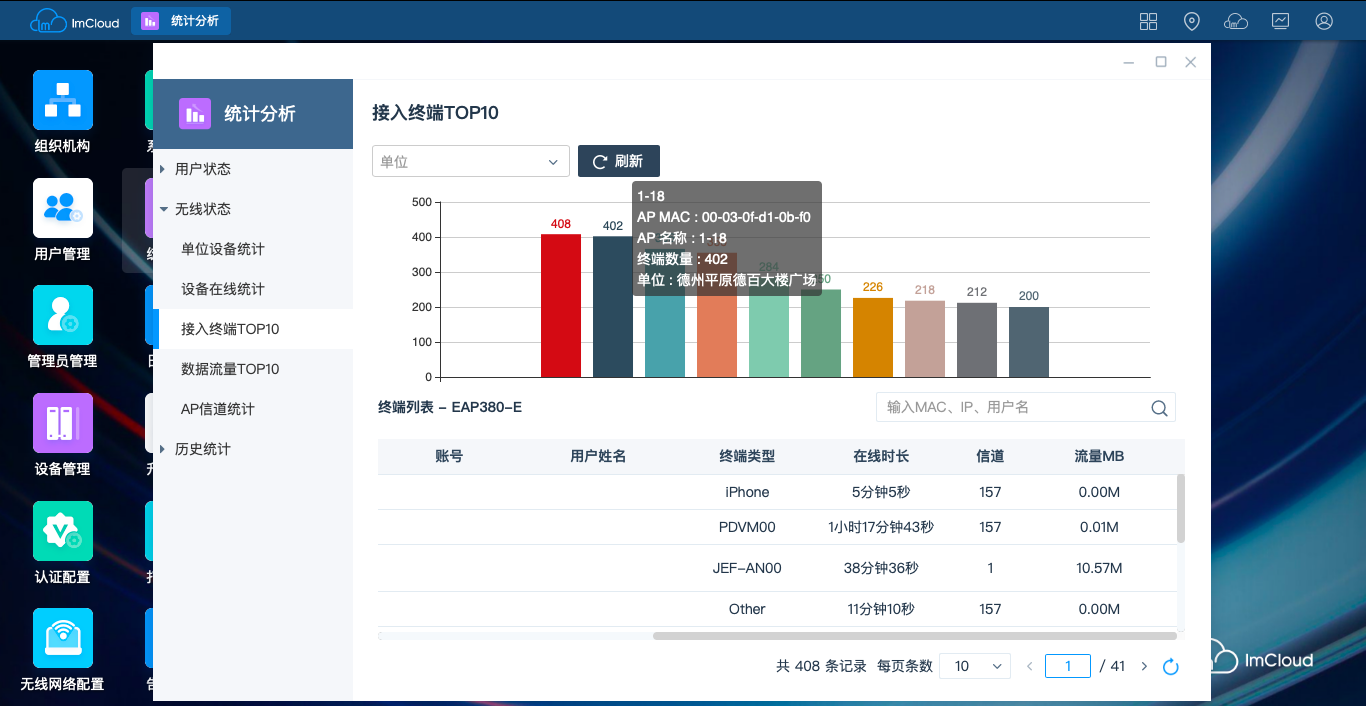Expand the 历史统计 tree section
This screenshot has height=706, width=1366.
(202, 449)
